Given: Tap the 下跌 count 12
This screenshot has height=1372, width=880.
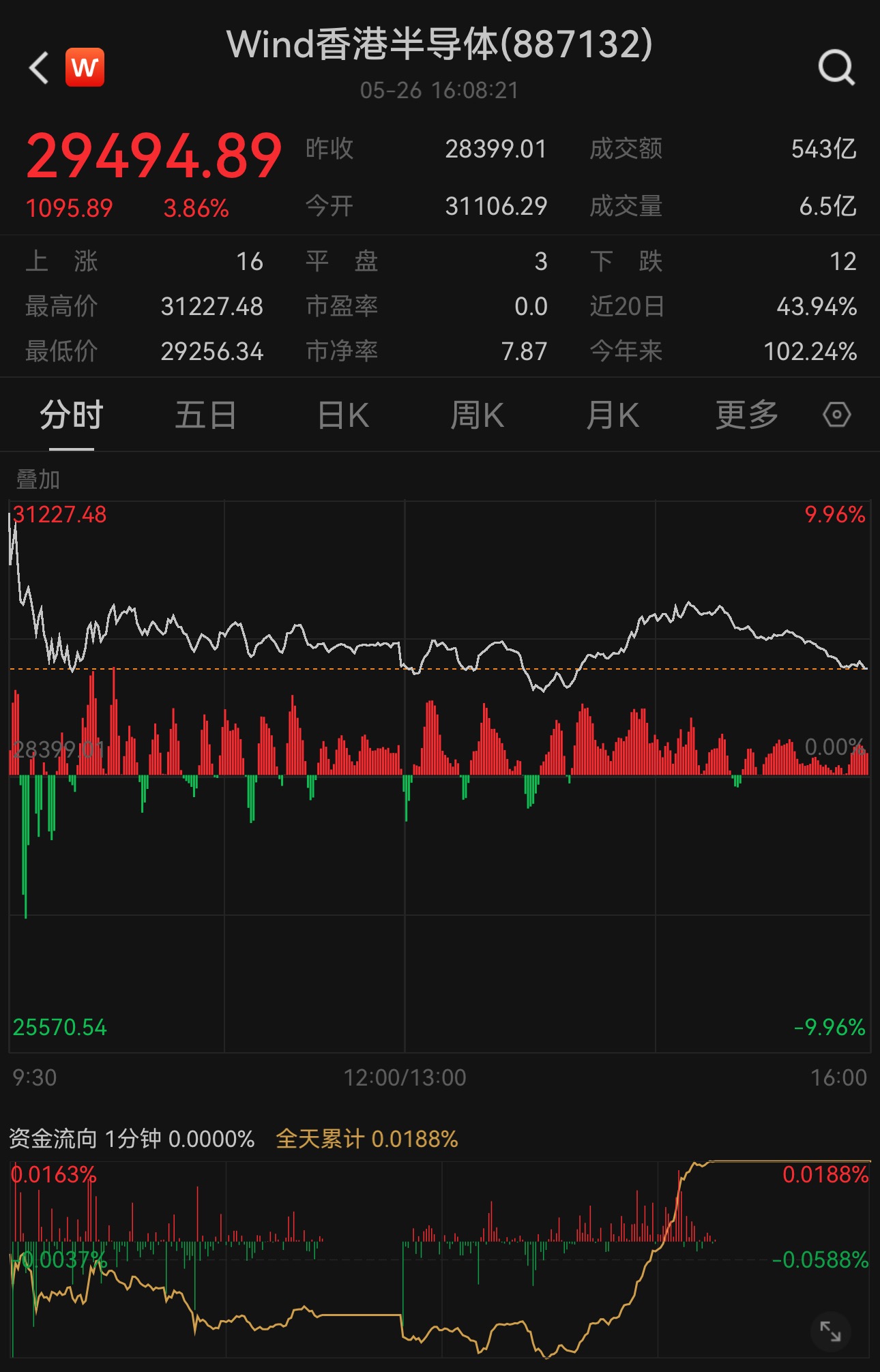Looking at the screenshot, I should (843, 261).
